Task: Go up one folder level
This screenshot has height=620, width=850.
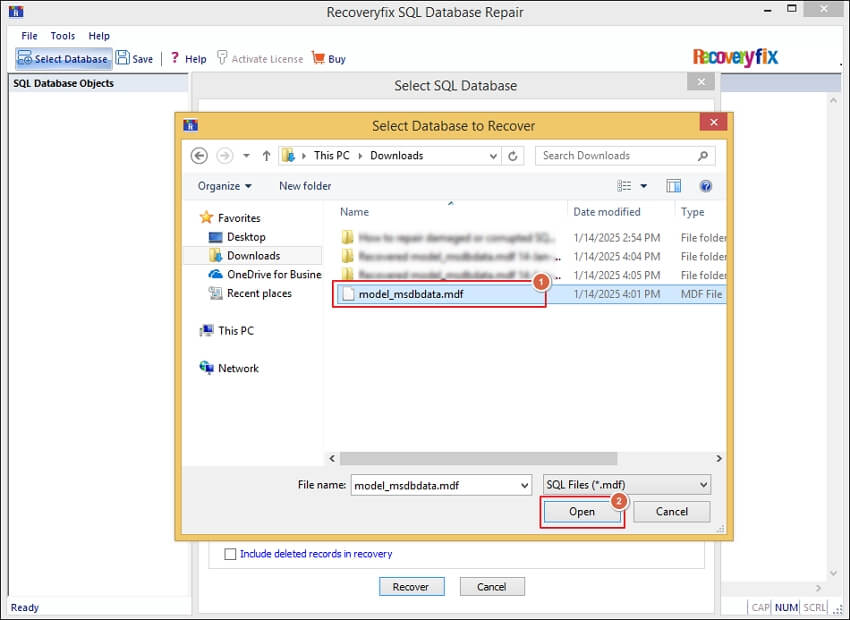Action: (266, 156)
